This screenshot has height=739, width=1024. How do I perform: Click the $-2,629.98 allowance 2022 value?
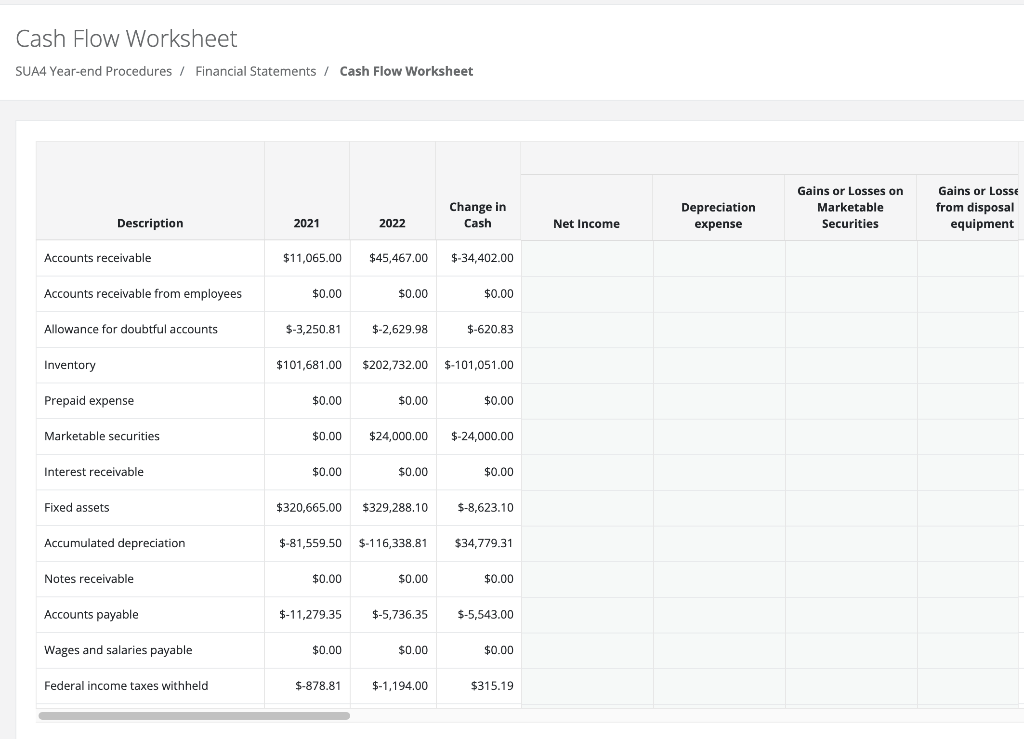400,329
